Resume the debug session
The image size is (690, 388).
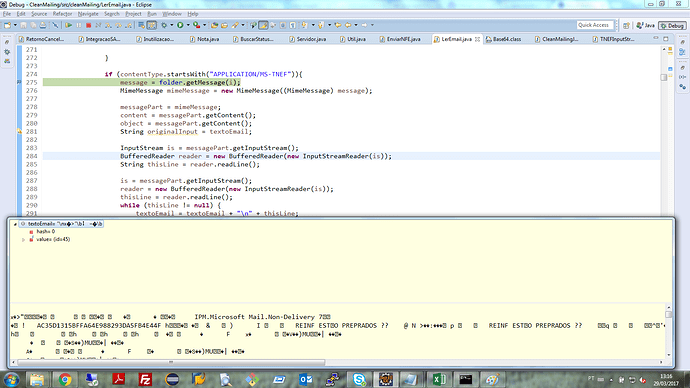point(69,25)
